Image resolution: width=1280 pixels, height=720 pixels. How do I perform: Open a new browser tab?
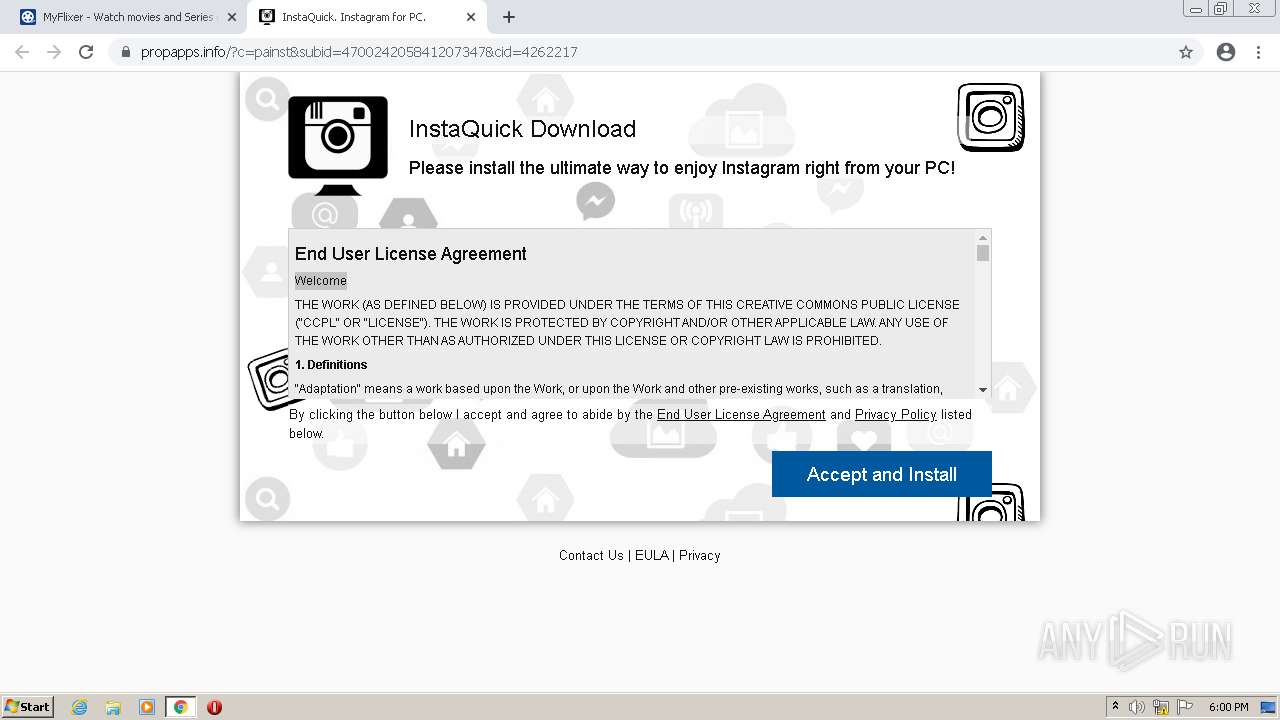[509, 17]
